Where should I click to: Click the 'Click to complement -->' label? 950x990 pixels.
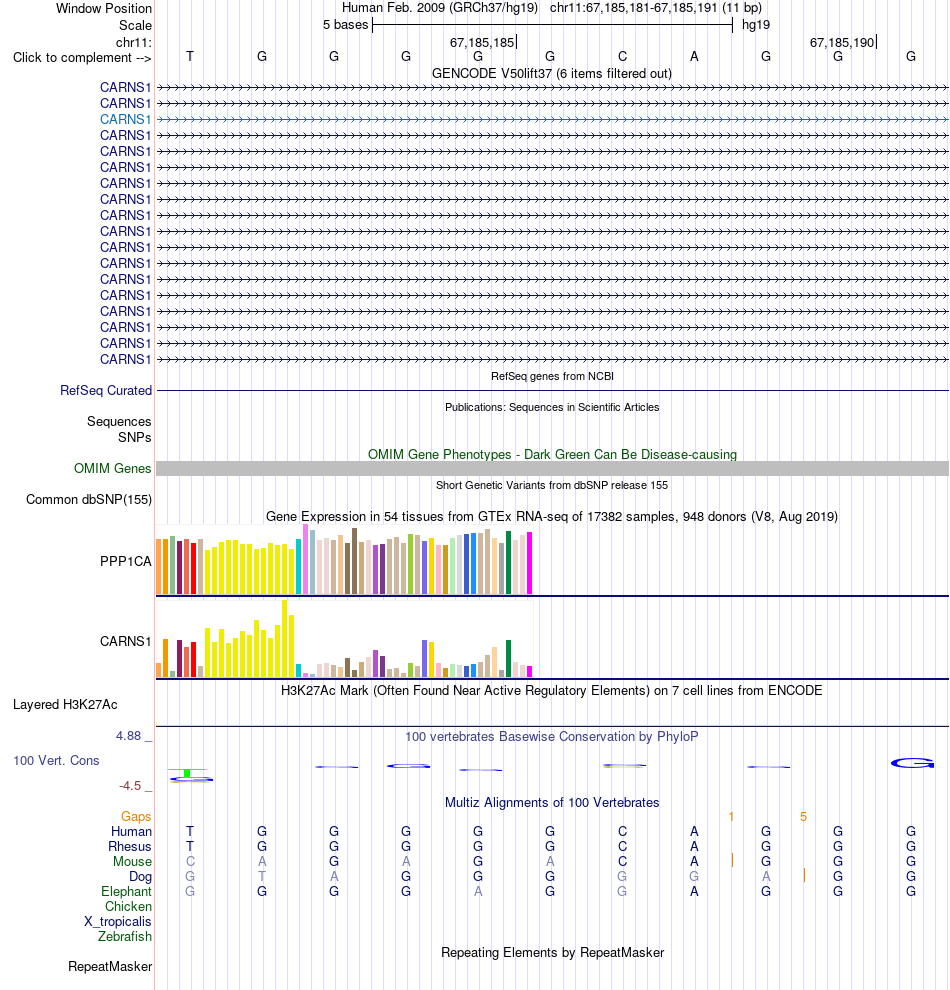(82, 57)
